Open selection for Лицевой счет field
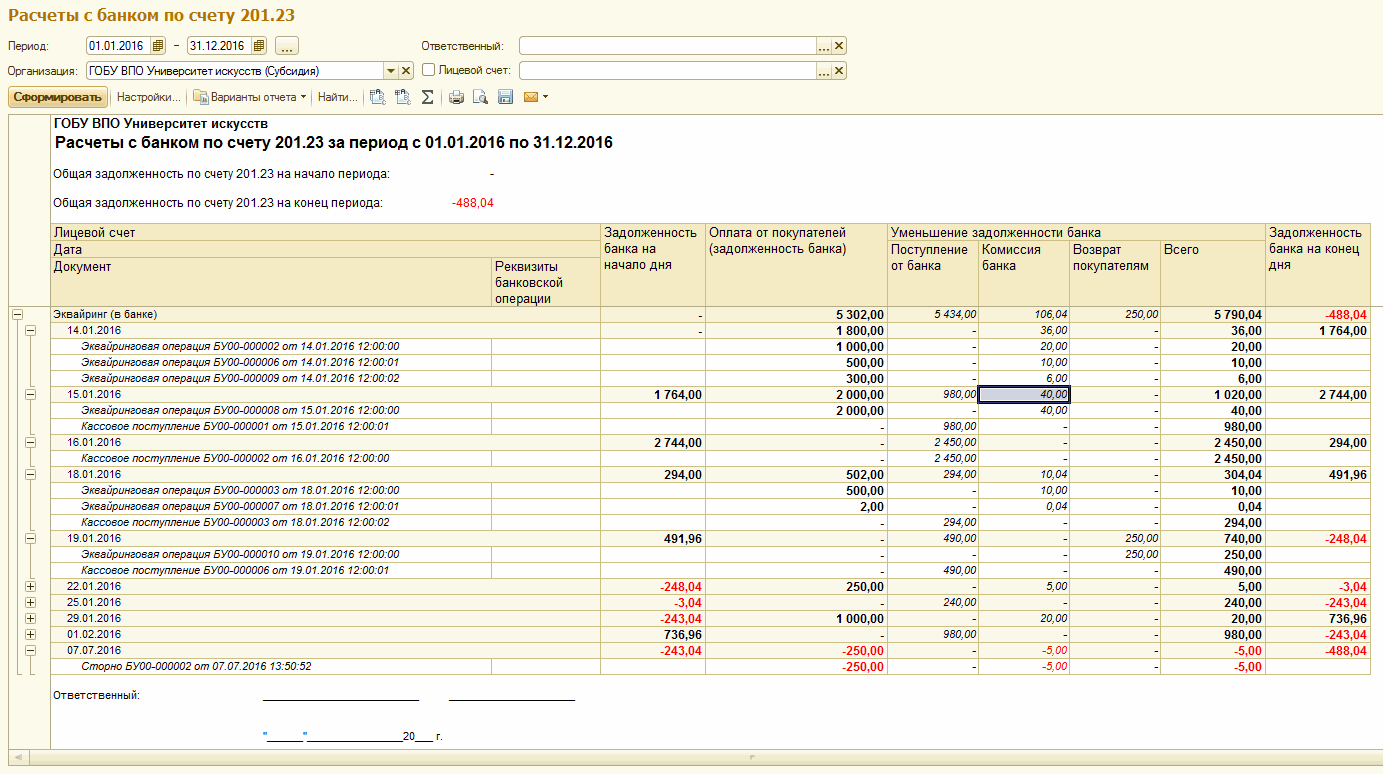The width and height of the screenshot is (1383, 774). coord(823,71)
